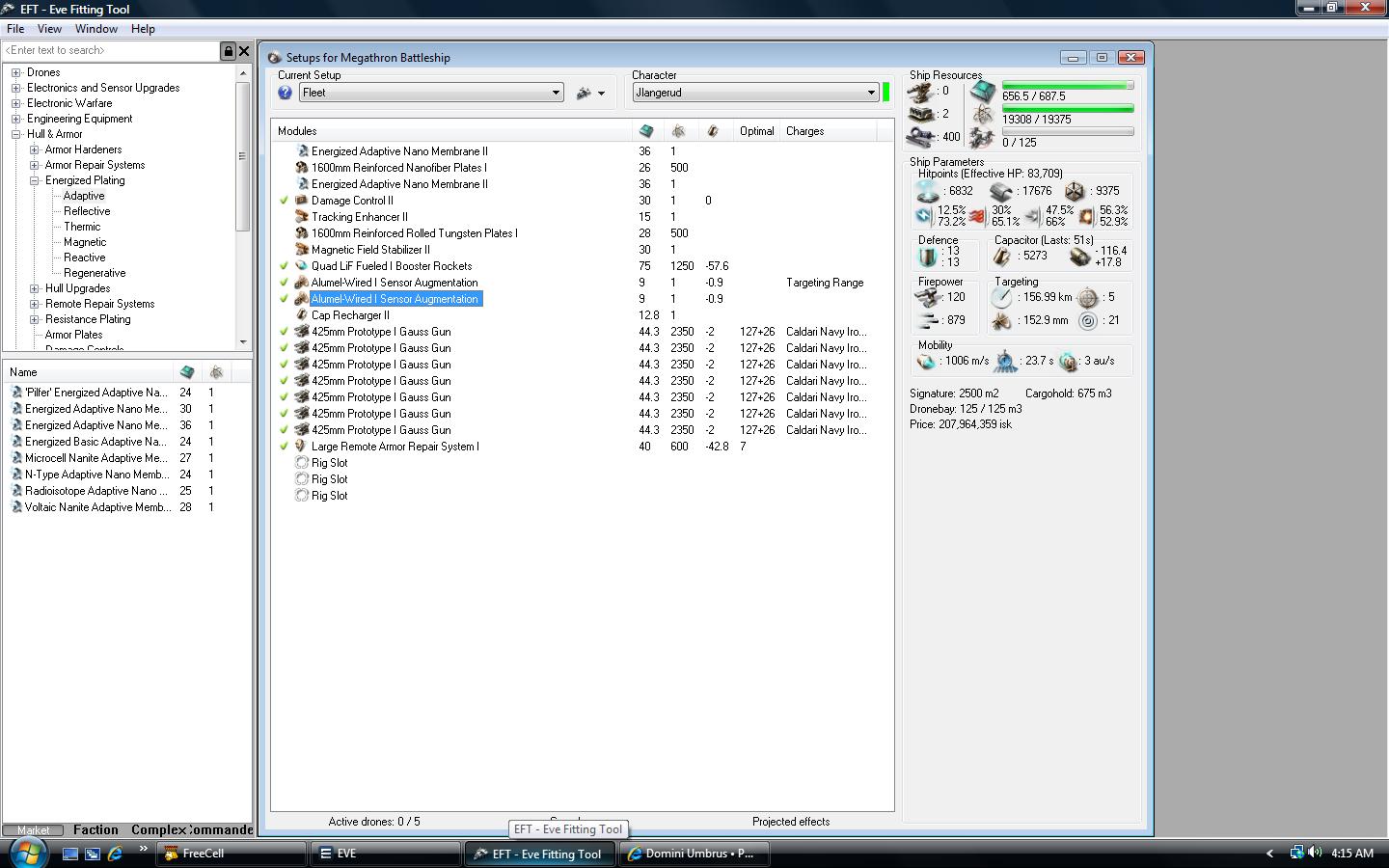Image resolution: width=1389 pixels, height=868 pixels.
Task: Switch to the Faction tab
Action: pos(95,829)
